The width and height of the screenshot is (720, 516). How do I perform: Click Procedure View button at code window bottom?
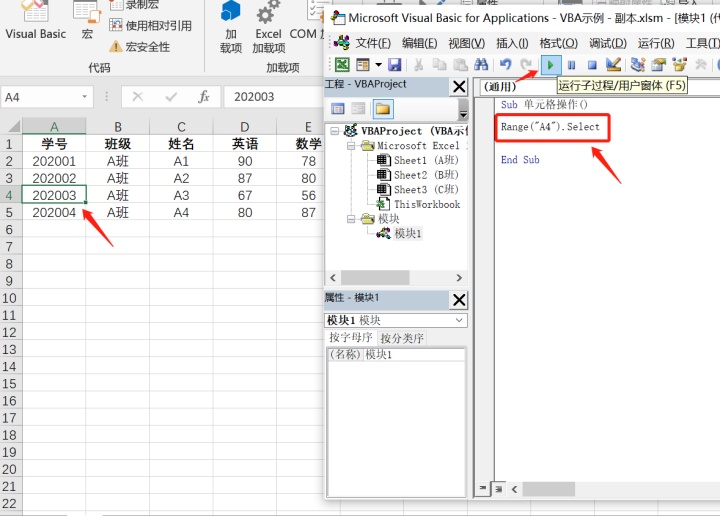pos(482,488)
